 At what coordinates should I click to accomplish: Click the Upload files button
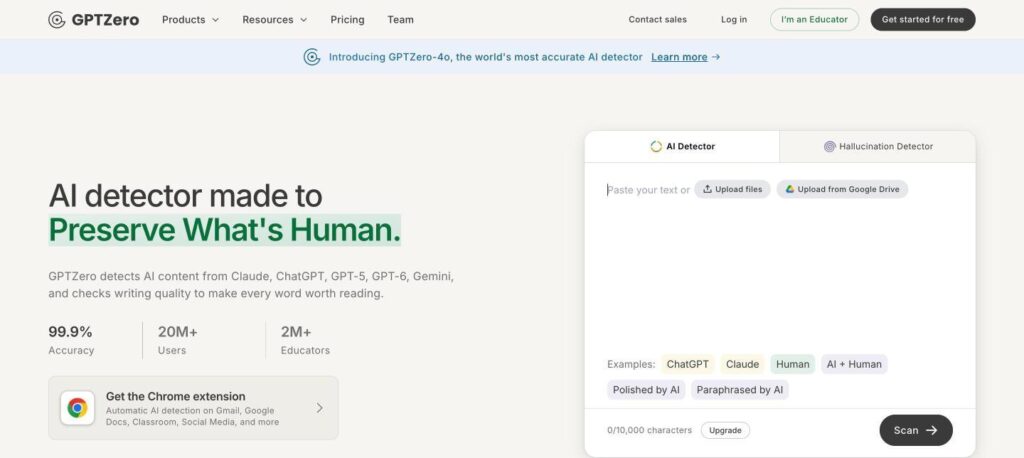(x=732, y=189)
